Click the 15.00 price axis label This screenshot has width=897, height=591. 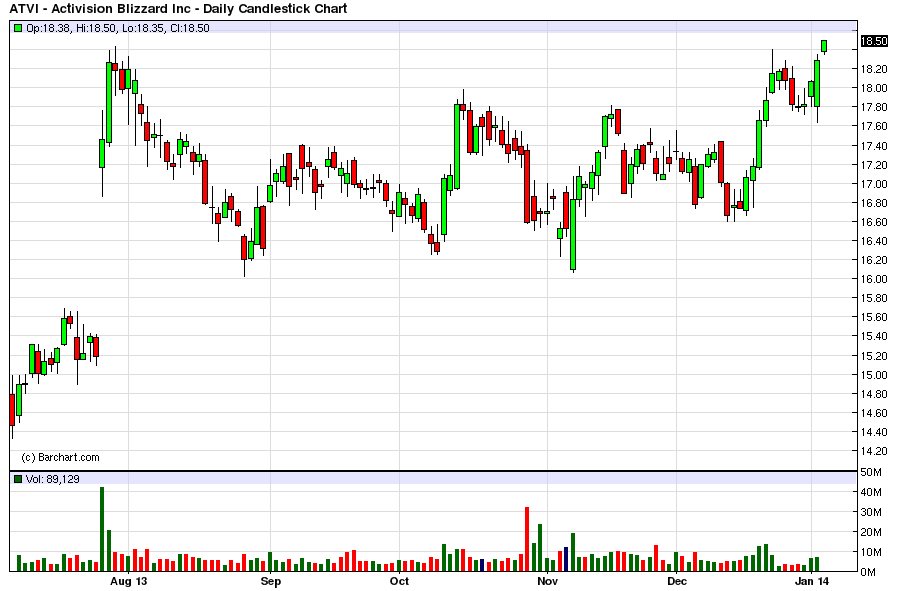[x=874, y=375]
